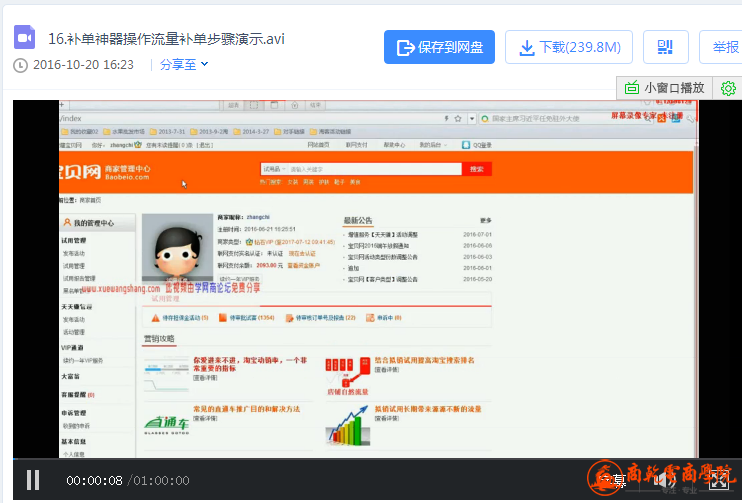742x503 pixels.
Task: Click the elapsed time 00:00:08 display
Action: coord(94,481)
